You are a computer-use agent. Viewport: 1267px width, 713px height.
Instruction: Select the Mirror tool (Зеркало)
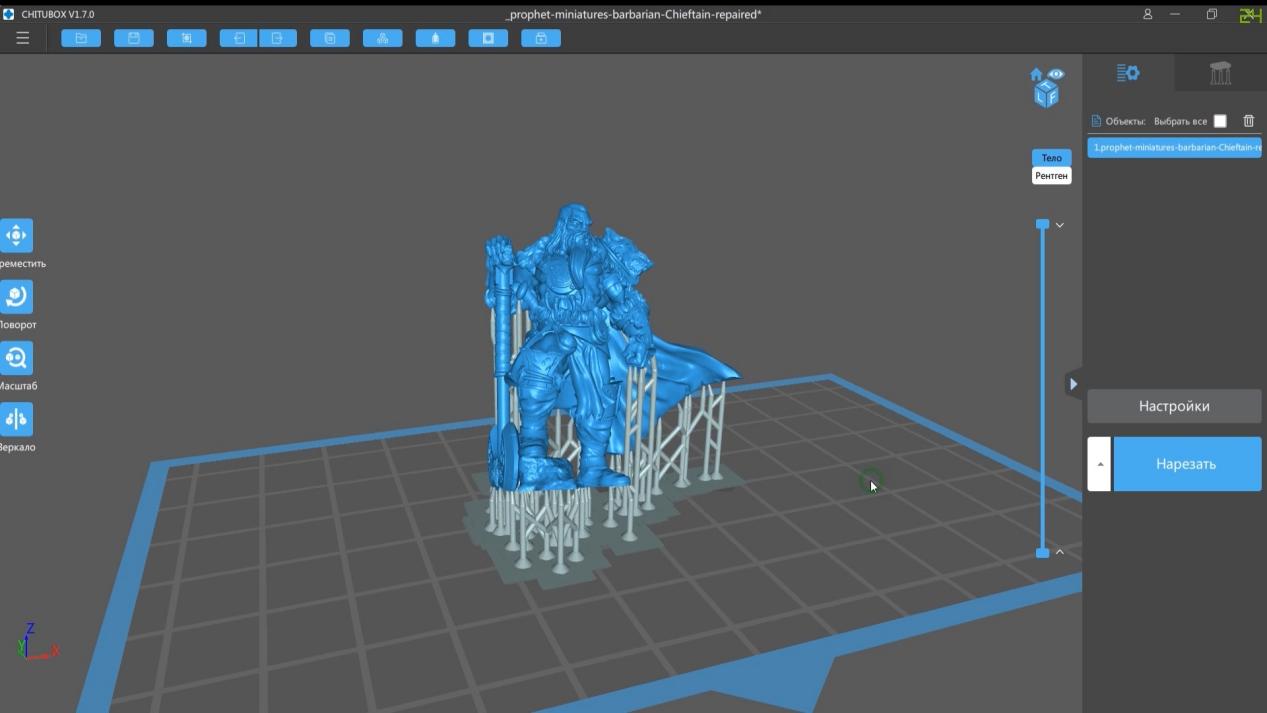click(x=16, y=418)
